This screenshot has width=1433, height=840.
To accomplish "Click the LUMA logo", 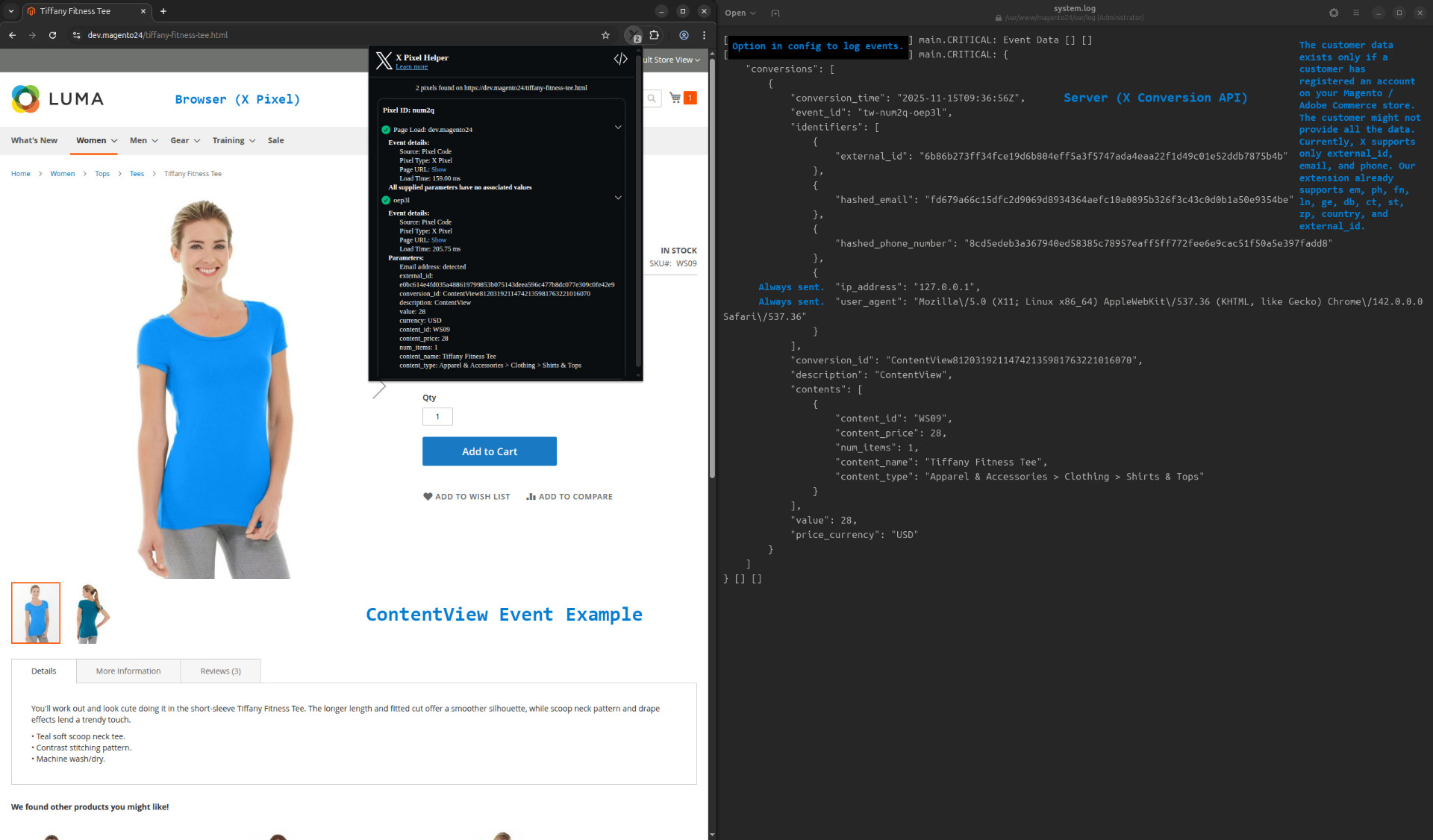I will 57,98.
